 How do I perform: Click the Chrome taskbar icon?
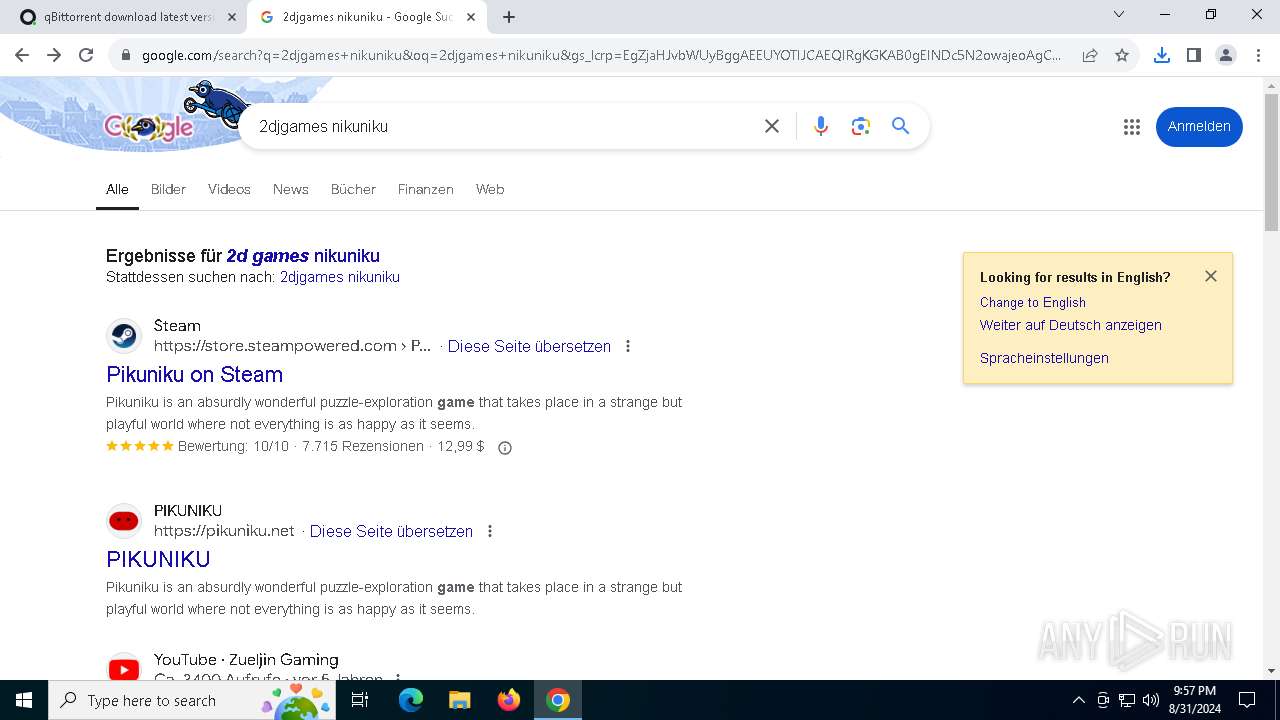pyautogui.click(x=558, y=700)
